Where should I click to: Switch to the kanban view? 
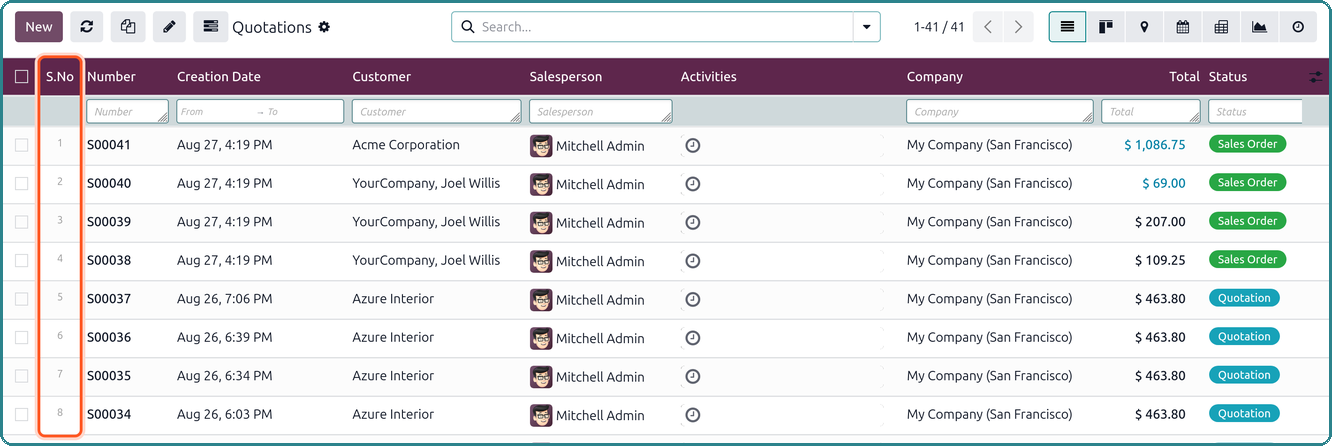pyautogui.click(x=1106, y=27)
